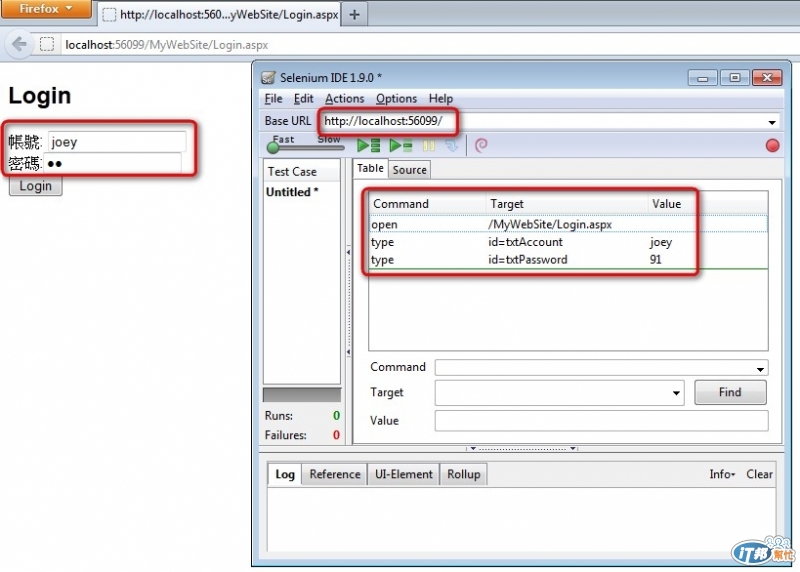Click the Find button
The height and width of the screenshot is (572, 800).
coord(730,392)
